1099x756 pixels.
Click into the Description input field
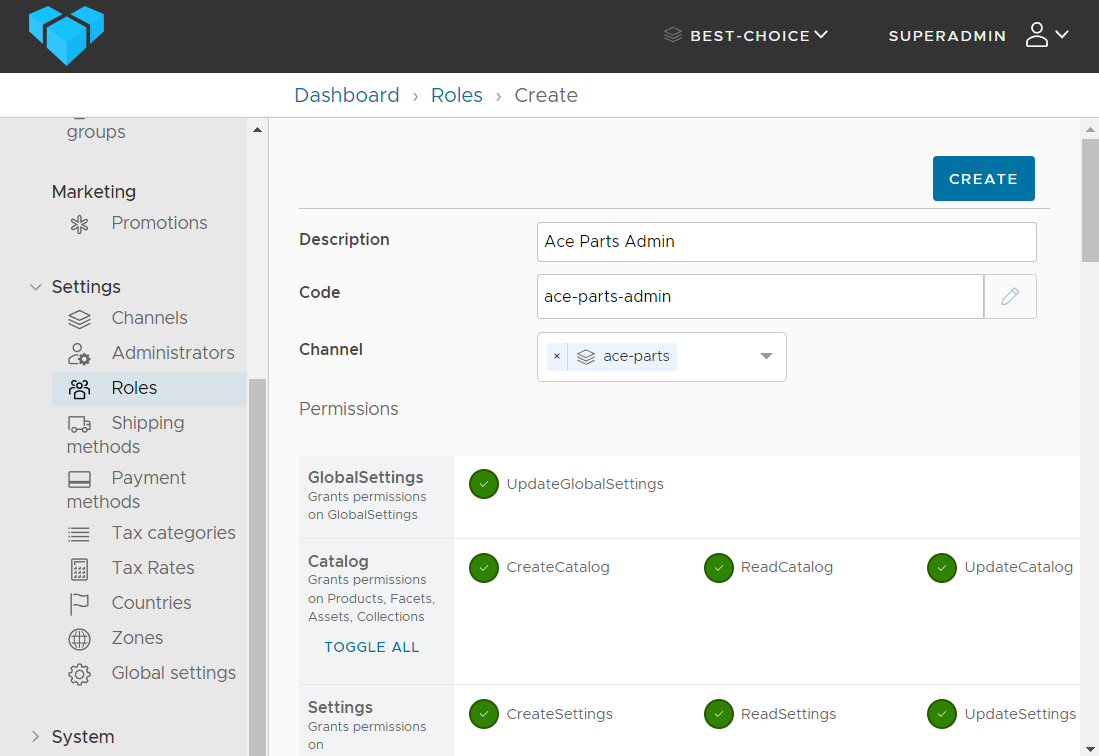[x=786, y=242]
